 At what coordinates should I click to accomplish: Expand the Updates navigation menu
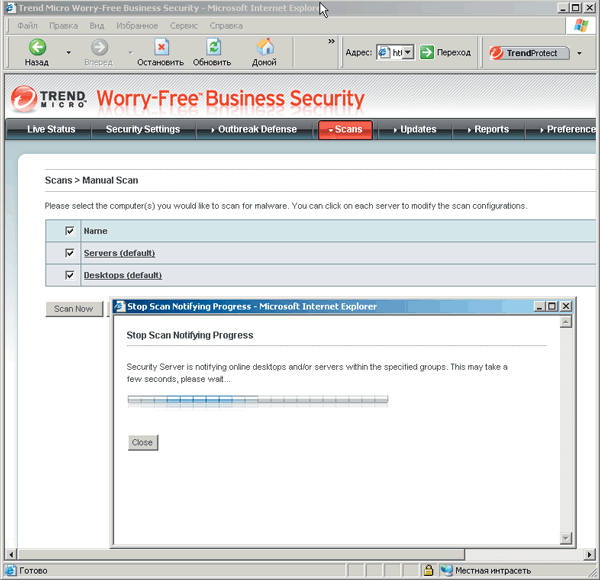pos(415,129)
